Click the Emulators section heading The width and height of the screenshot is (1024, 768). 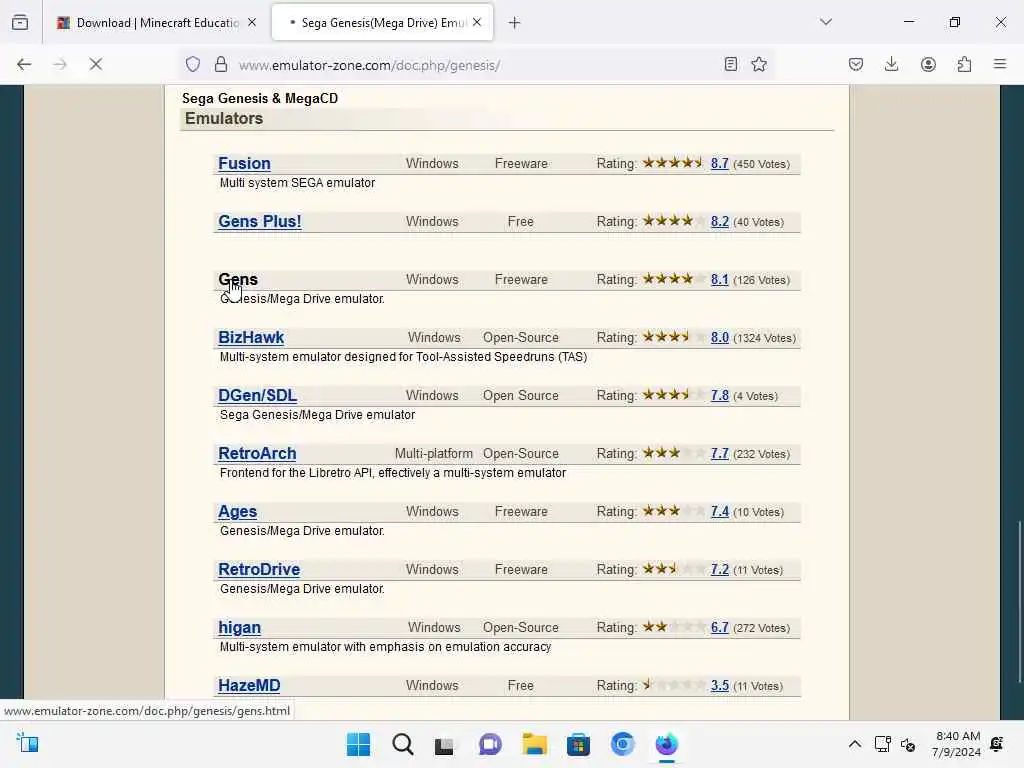pyautogui.click(x=224, y=118)
